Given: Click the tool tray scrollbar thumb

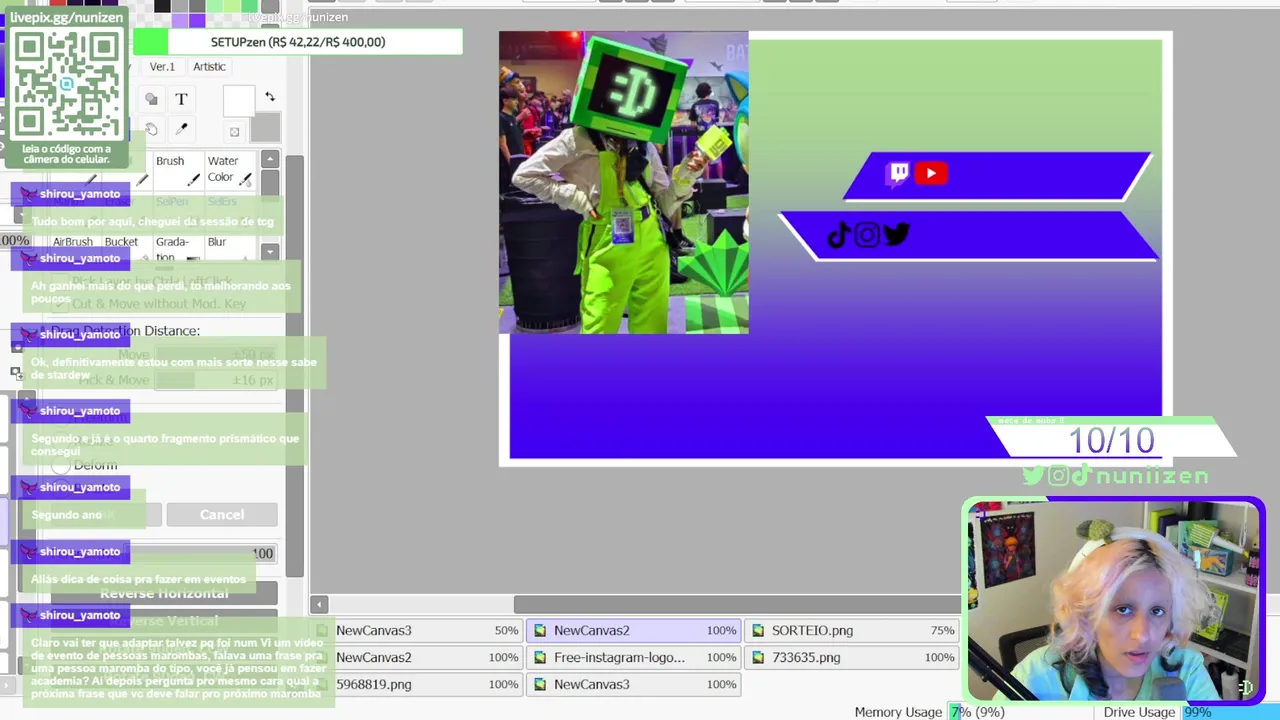Looking at the screenshot, I should point(269,187).
